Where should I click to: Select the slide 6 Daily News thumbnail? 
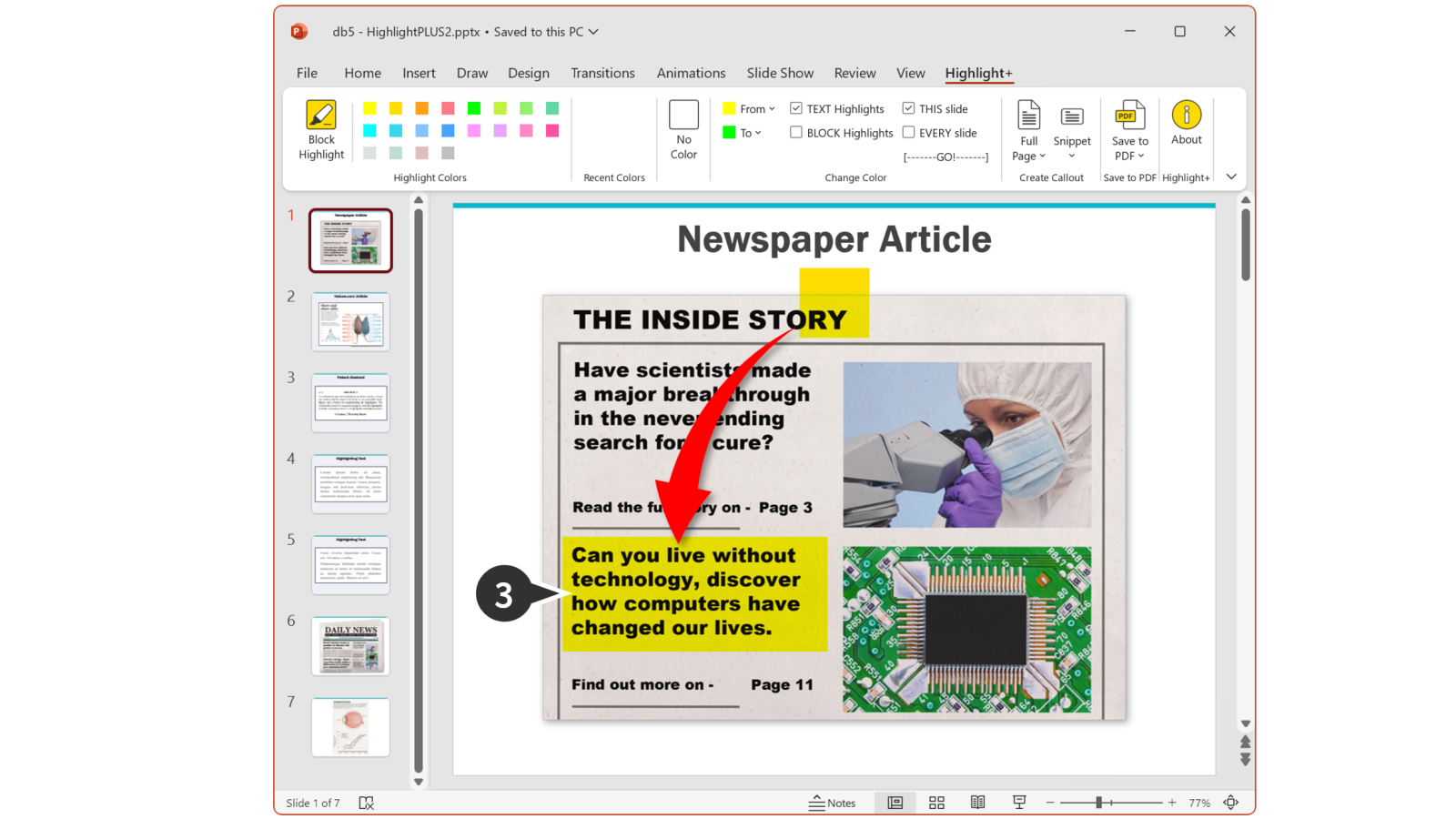click(350, 646)
